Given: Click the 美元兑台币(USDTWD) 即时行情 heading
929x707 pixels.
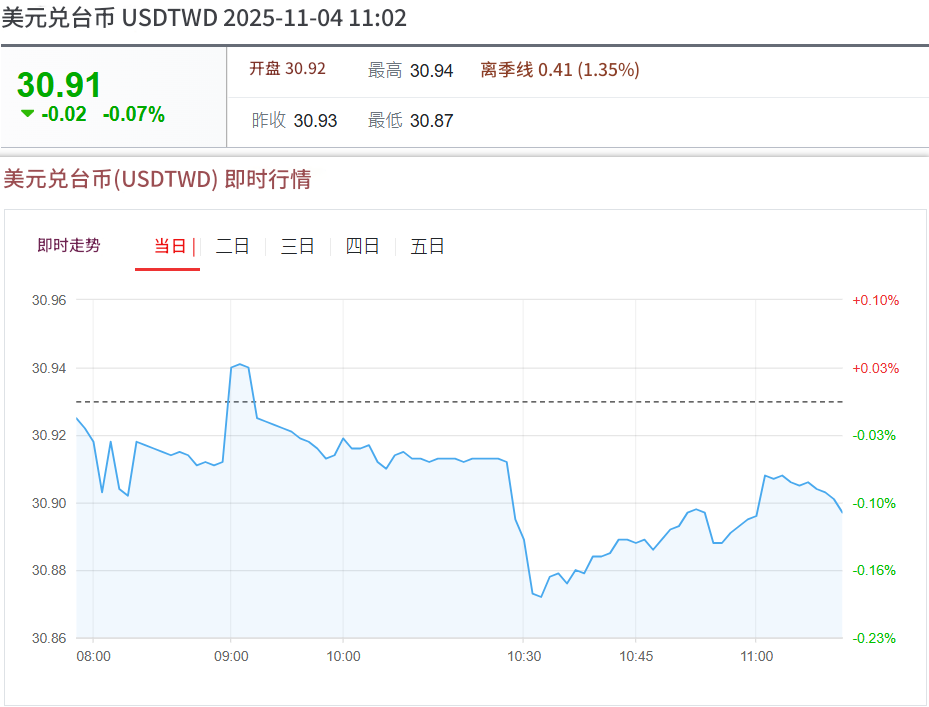Looking at the screenshot, I should (157, 179).
